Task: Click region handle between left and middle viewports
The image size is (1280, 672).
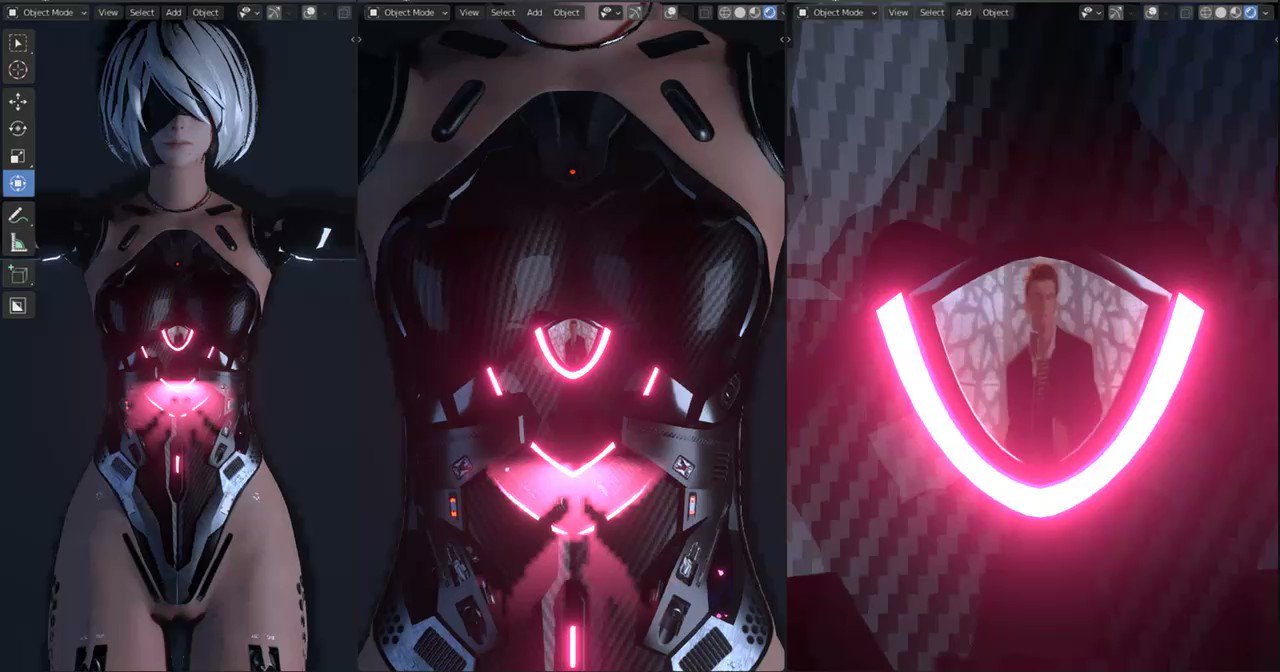Action: pos(355,39)
